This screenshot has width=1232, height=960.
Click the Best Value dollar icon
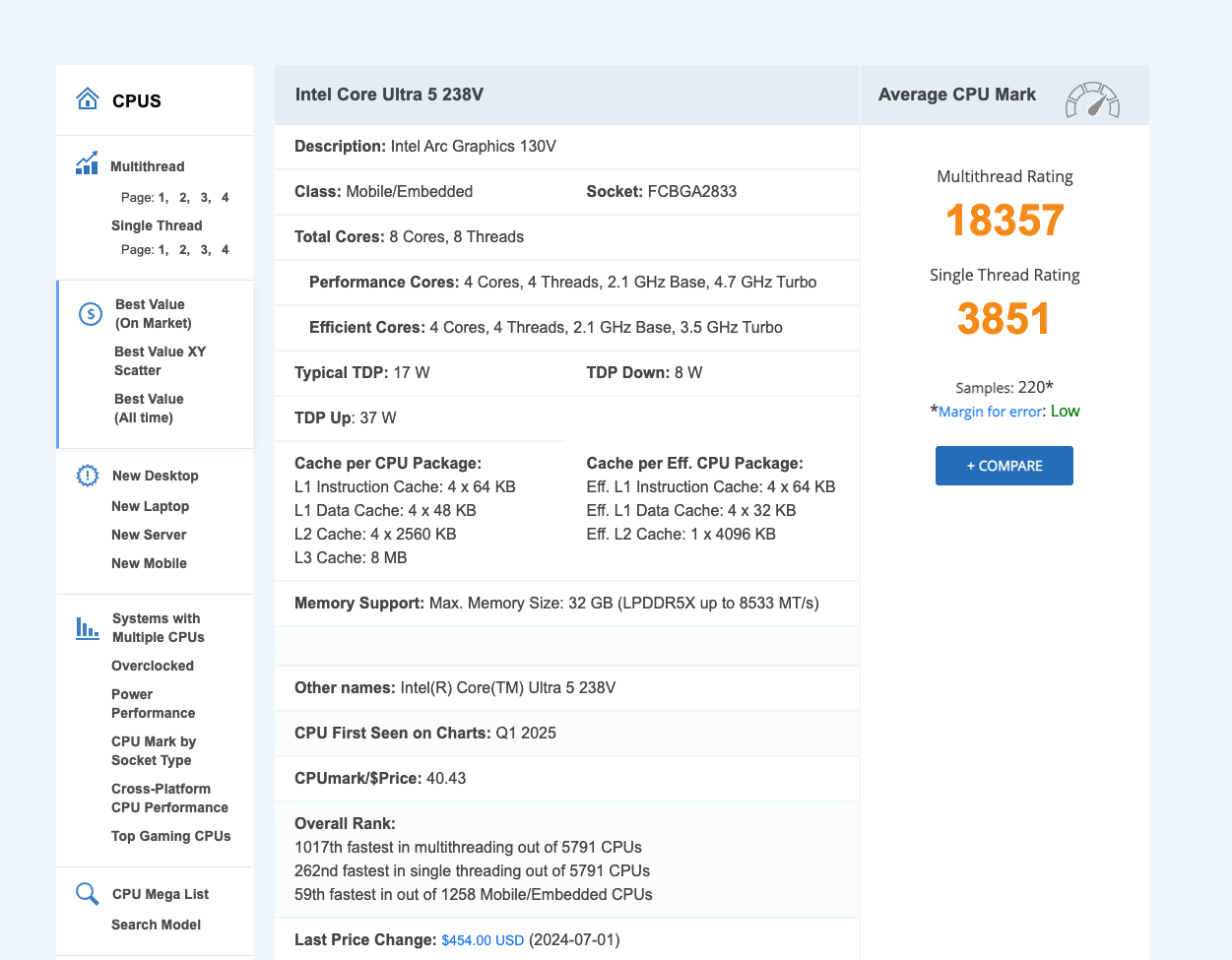click(x=90, y=314)
